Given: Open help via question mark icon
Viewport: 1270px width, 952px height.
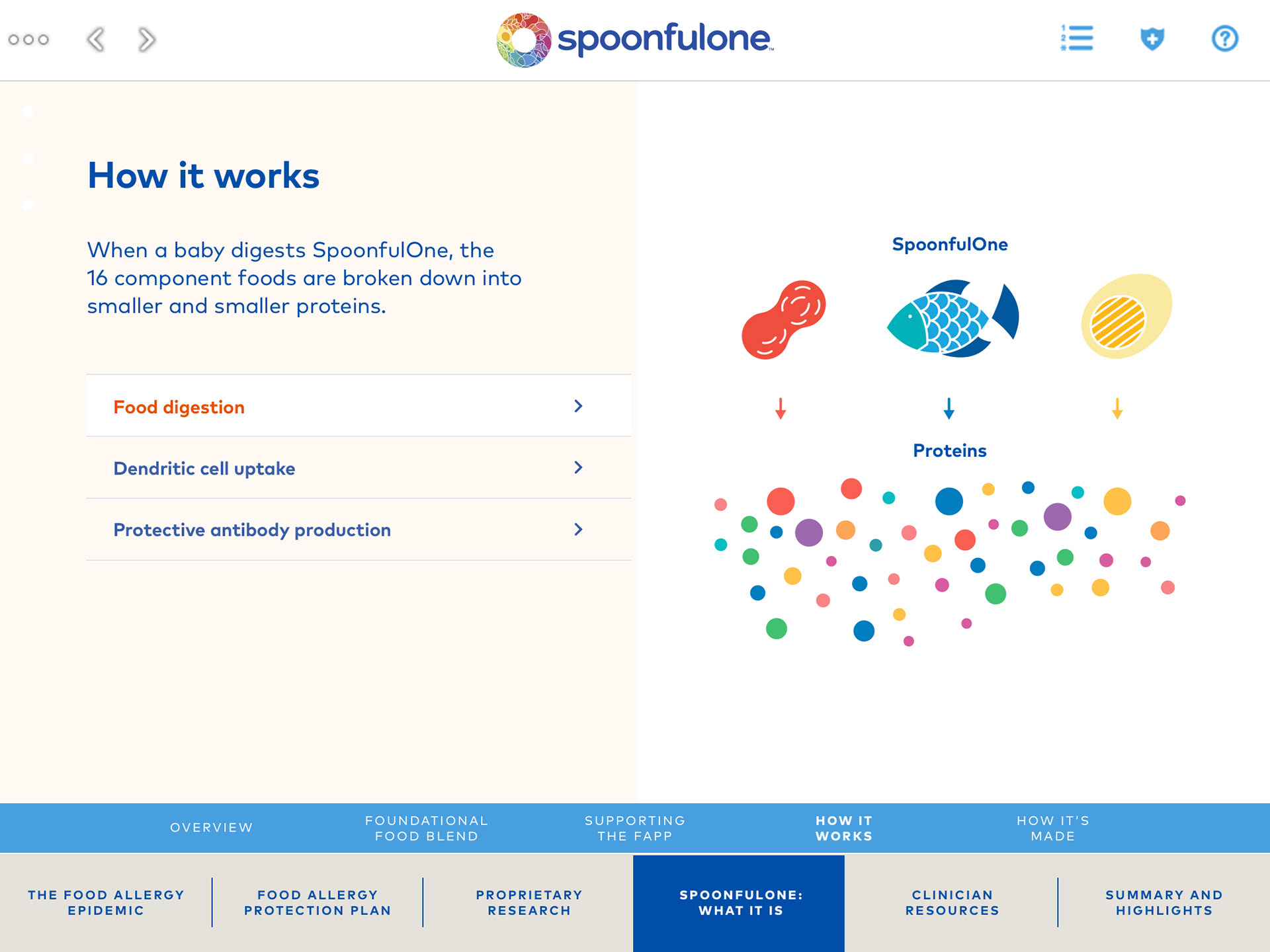Looking at the screenshot, I should [1224, 39].
